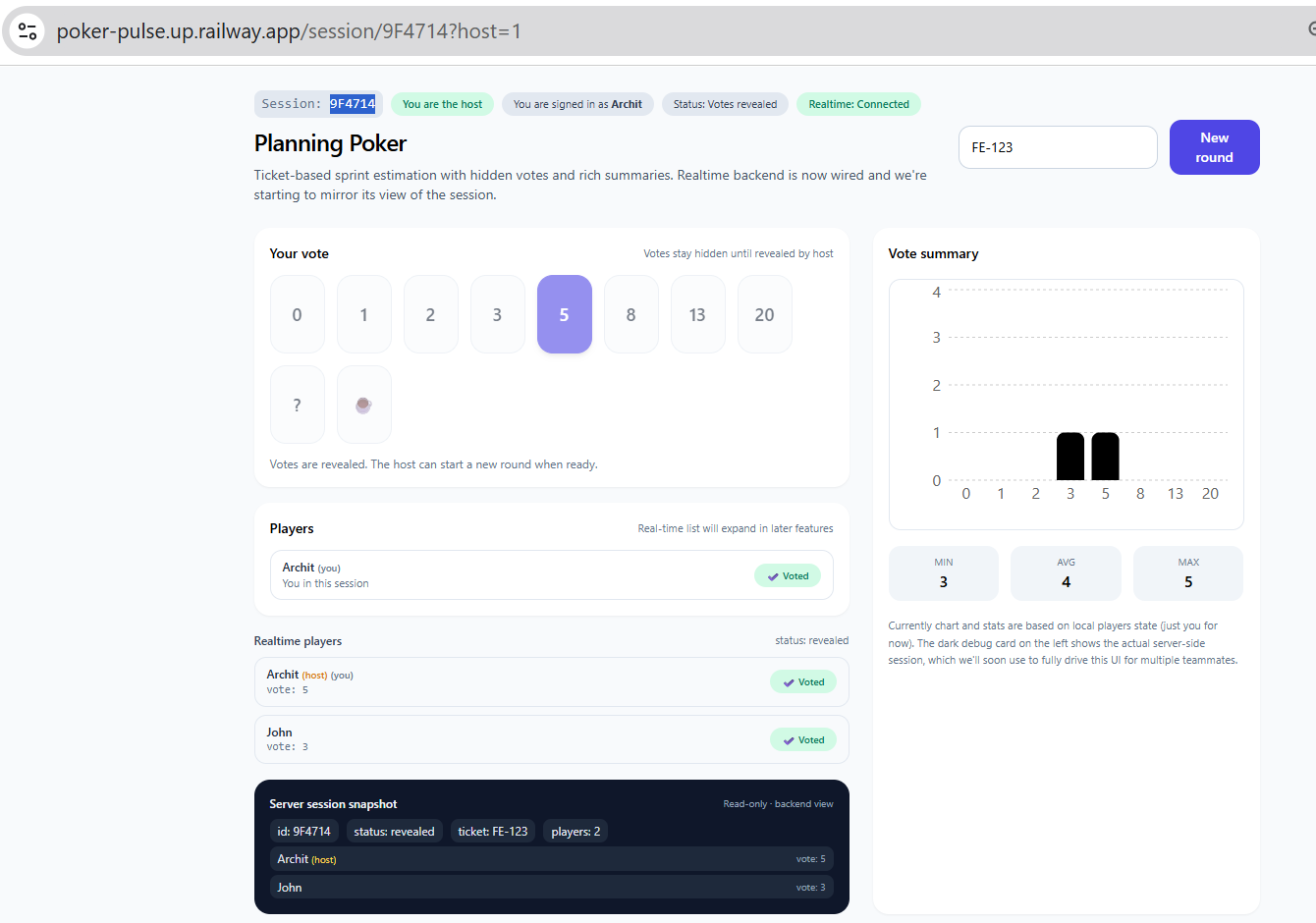This screenshot has width=1316, height=923.
Task: Click 'players: 2' chip in server snapshot
Action: 576,832
